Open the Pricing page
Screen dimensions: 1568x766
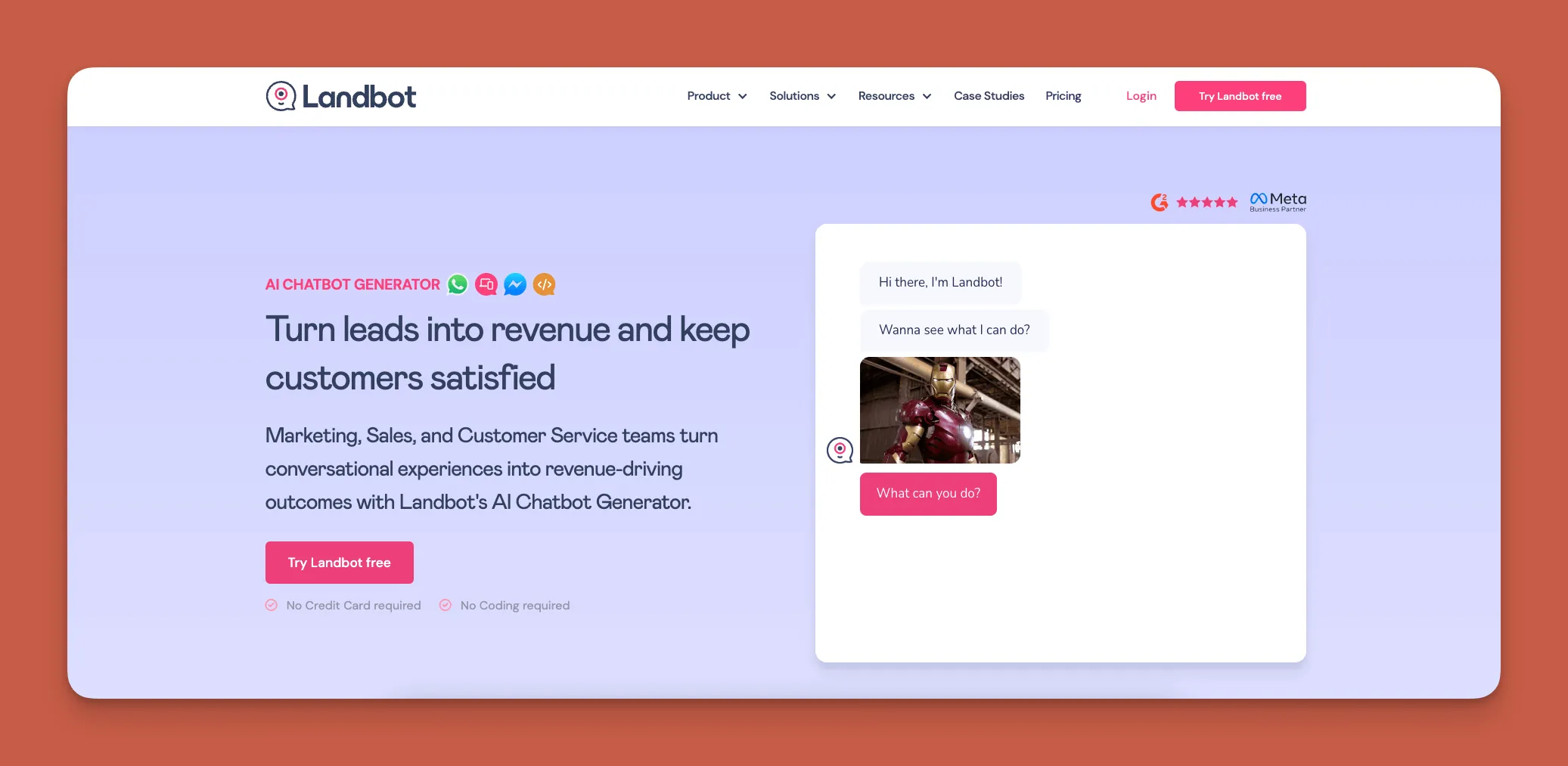[x=1063, y=96]
